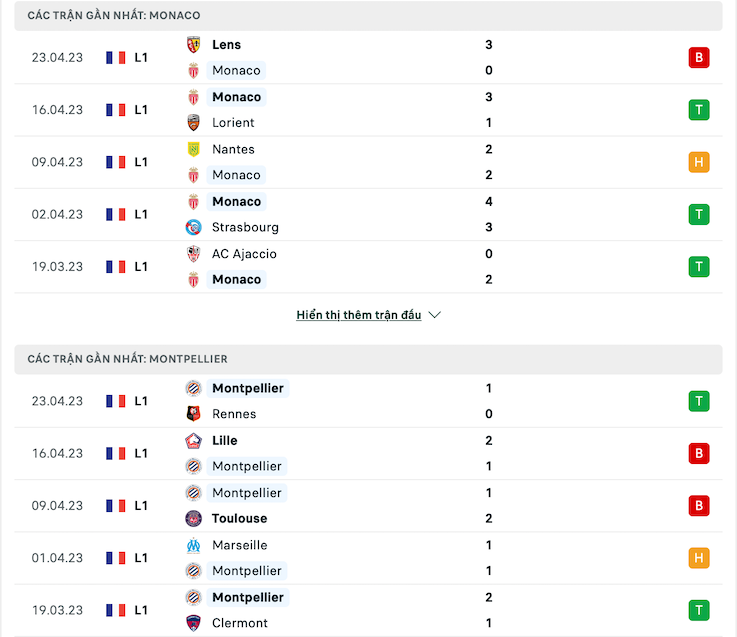Viewport: 737px width, 637px height.
Task: Click the Strasbourg club crest icon
Action: click(x=193, y=228)
